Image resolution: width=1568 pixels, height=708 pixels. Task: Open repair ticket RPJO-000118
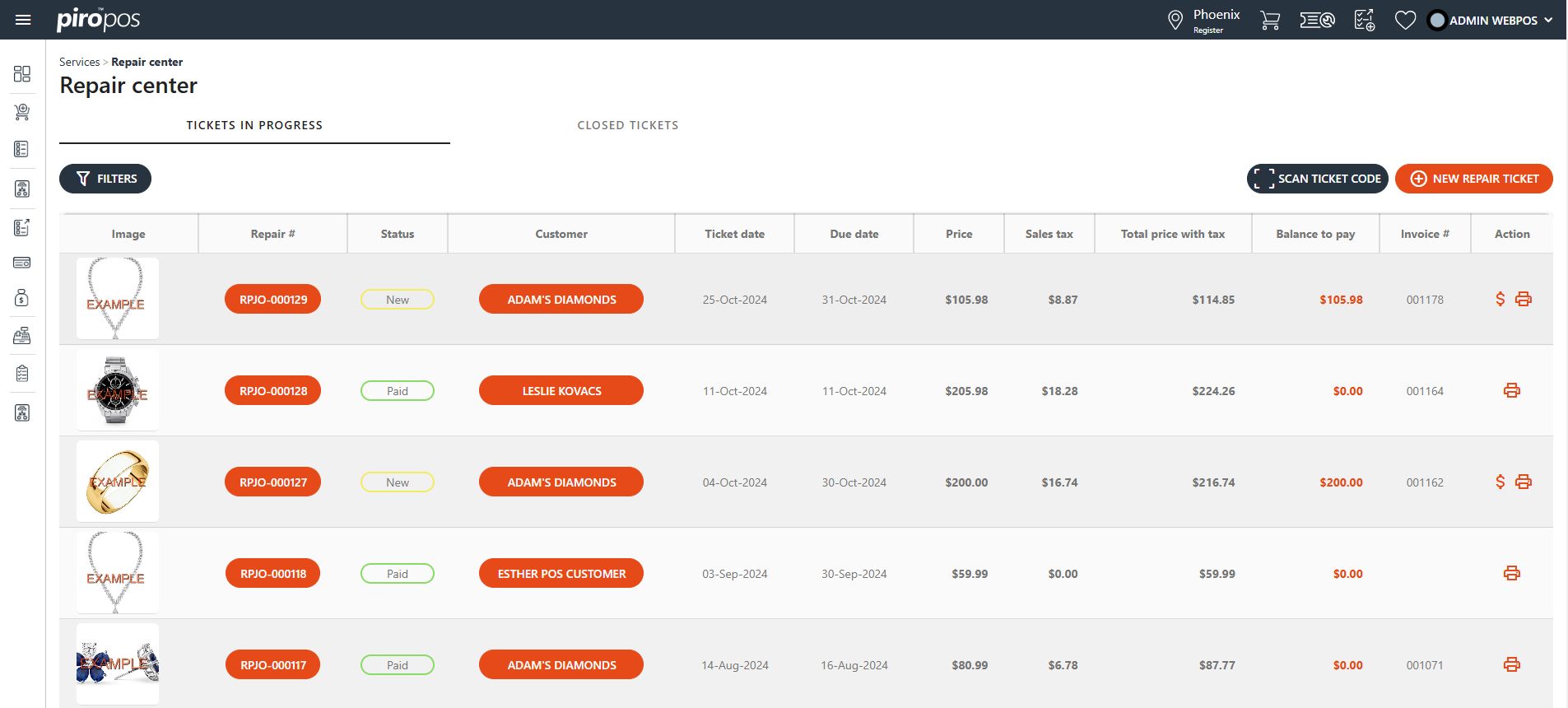272,574
